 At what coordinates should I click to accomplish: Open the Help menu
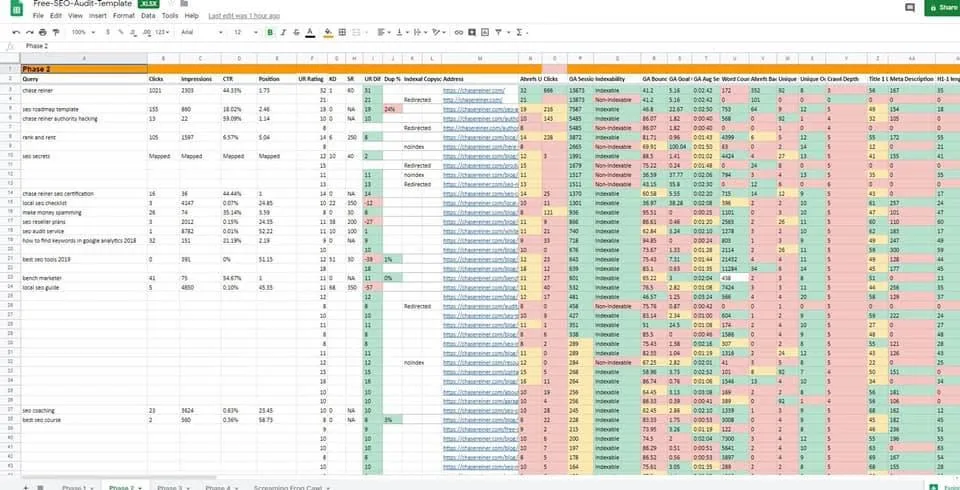coord(192,15)
